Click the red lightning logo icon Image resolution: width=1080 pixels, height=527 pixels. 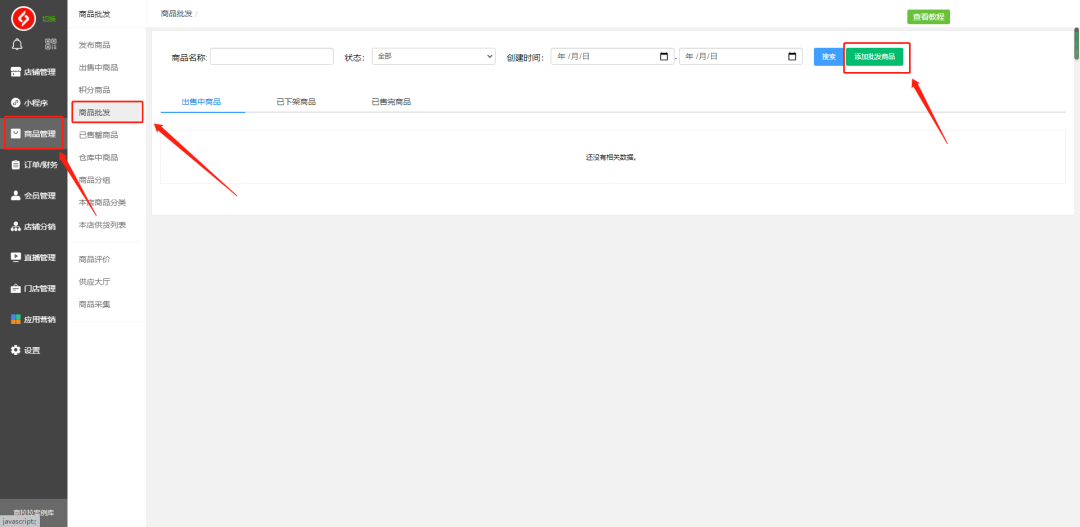[x=23, y=18]
